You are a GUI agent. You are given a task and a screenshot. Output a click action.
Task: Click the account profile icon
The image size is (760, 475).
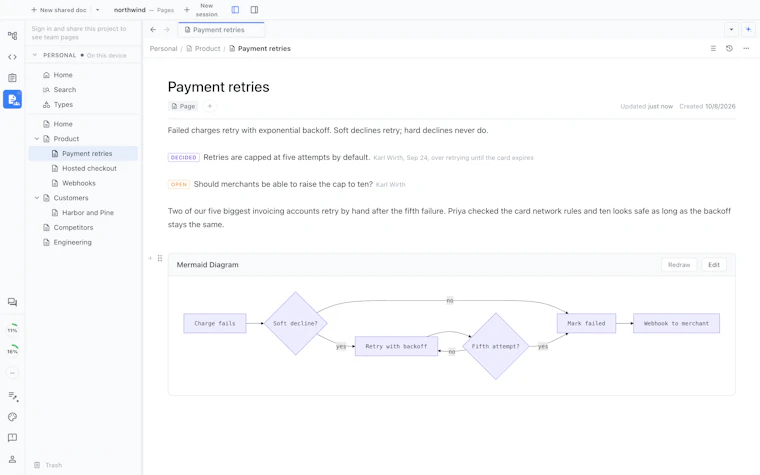[13, 459]
